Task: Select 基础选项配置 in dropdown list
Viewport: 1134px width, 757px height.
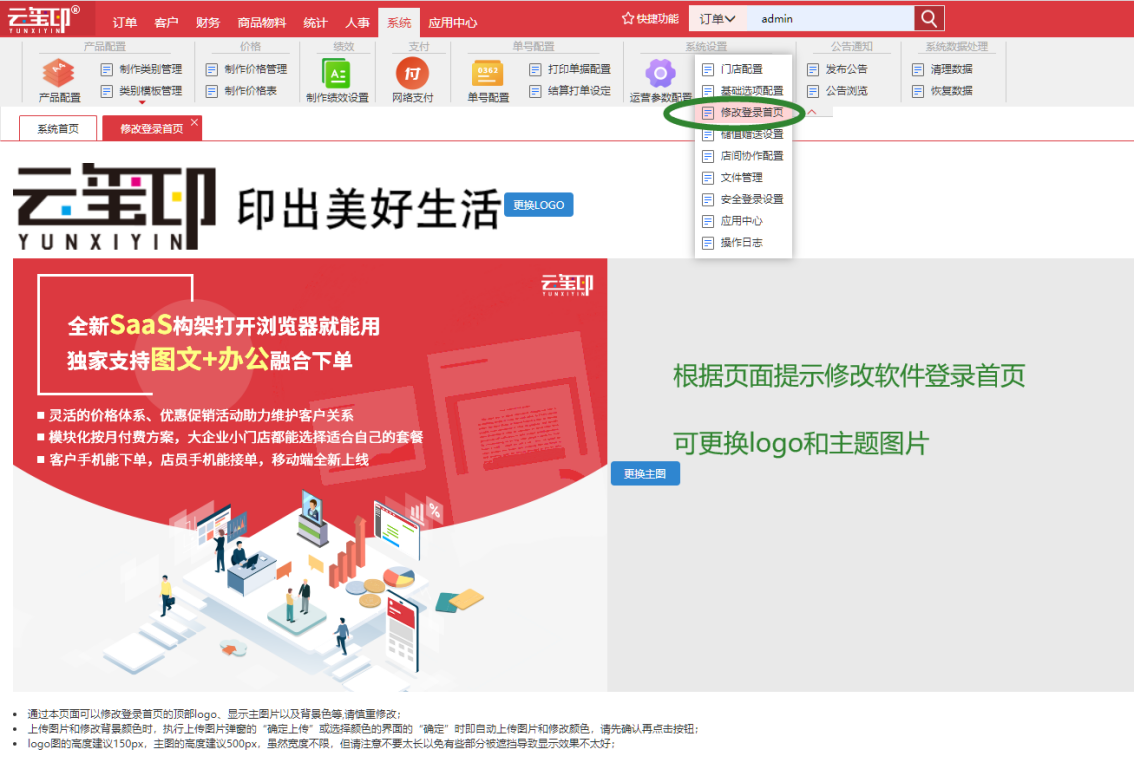Action: coord(743,91)
